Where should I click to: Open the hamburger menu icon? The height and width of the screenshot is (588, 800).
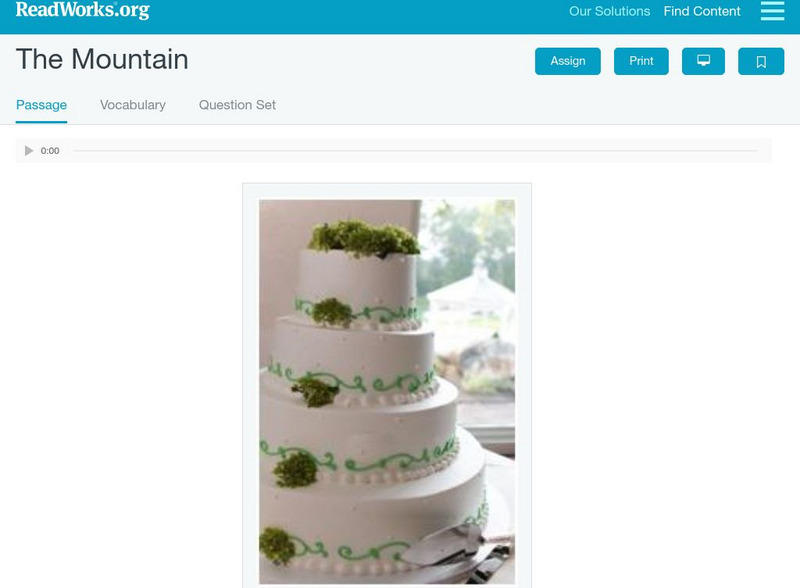[772, 11]
